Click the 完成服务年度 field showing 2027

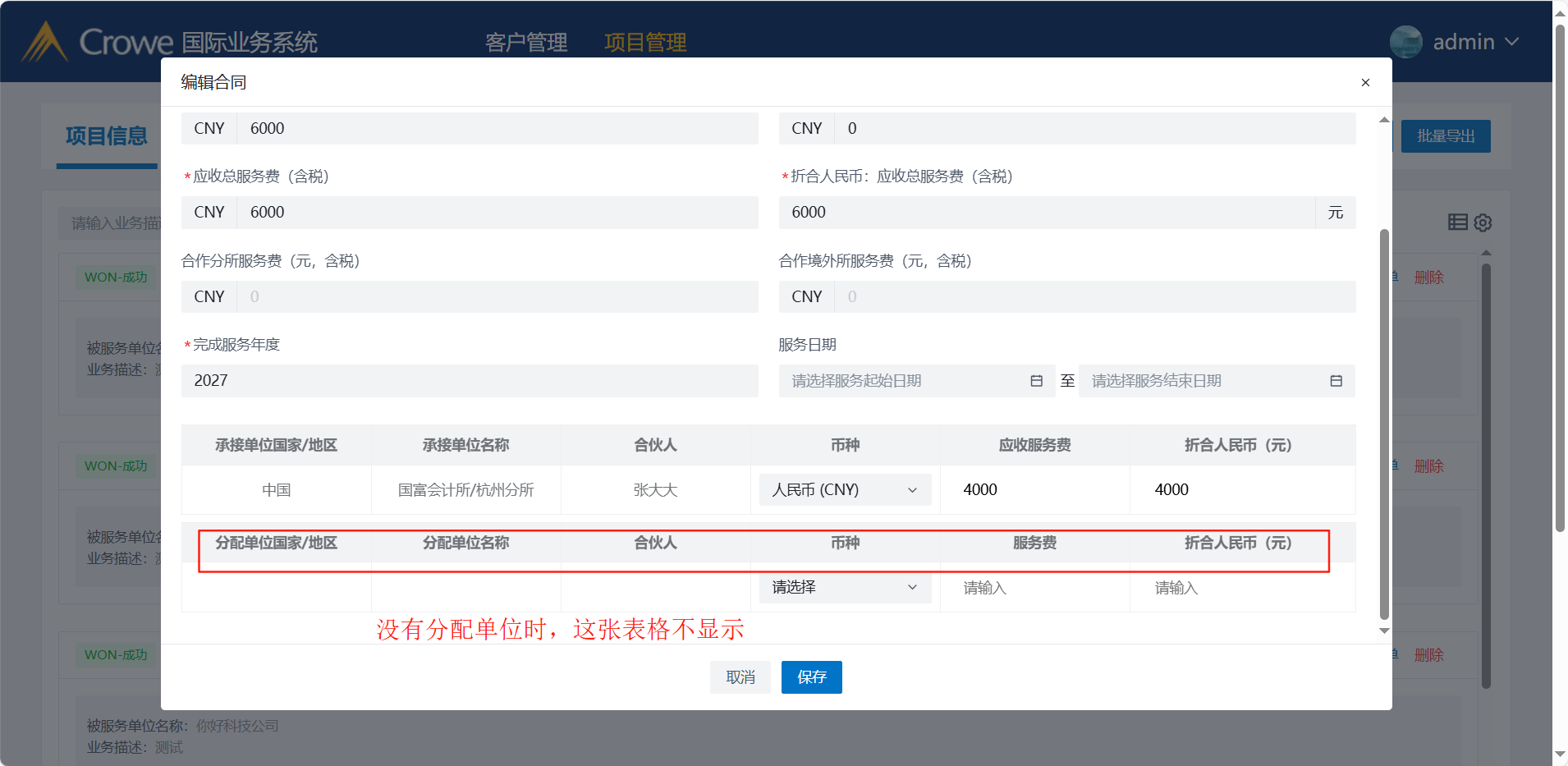tap(470, 381)
